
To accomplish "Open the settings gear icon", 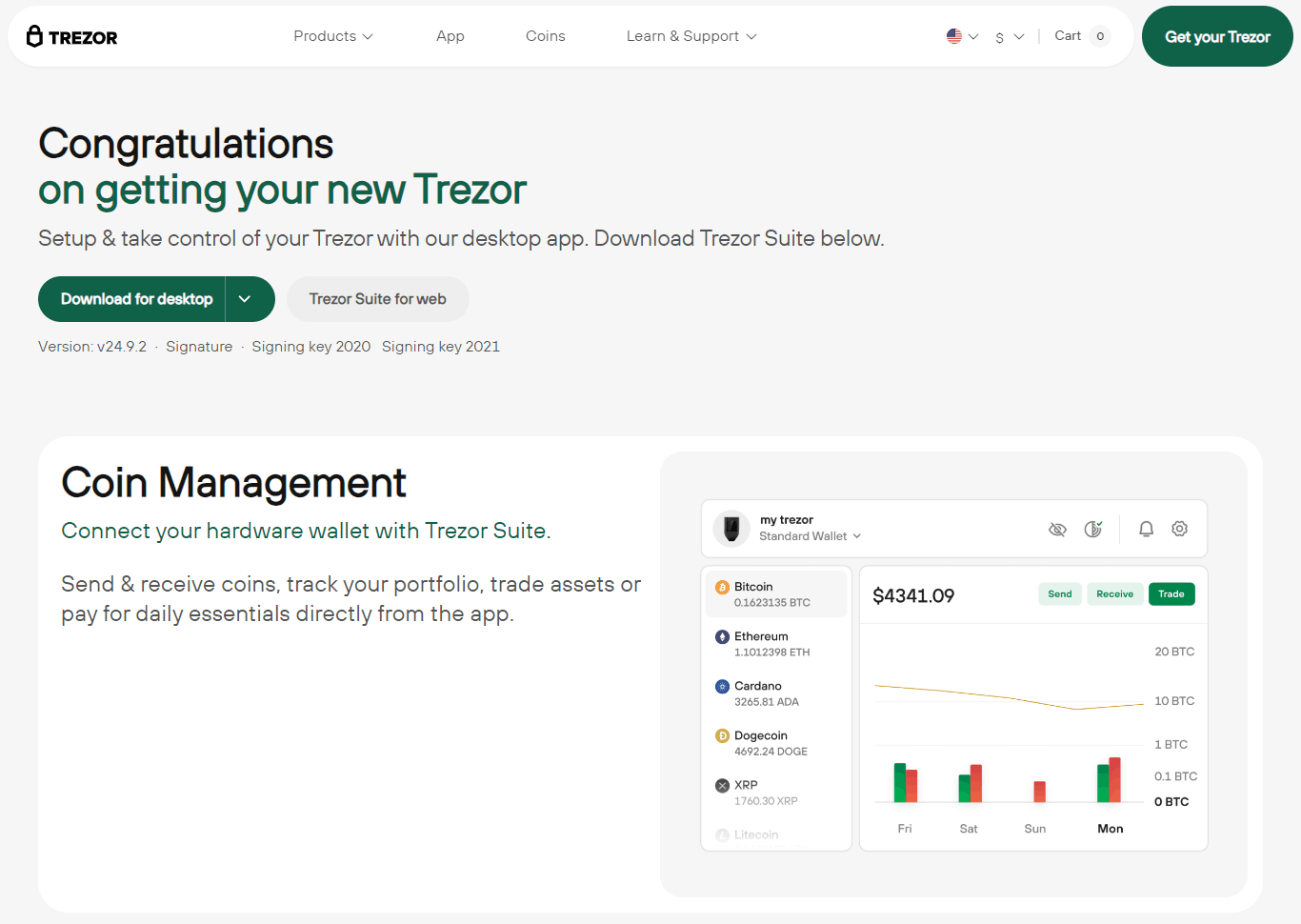I will pos(1180,529).
